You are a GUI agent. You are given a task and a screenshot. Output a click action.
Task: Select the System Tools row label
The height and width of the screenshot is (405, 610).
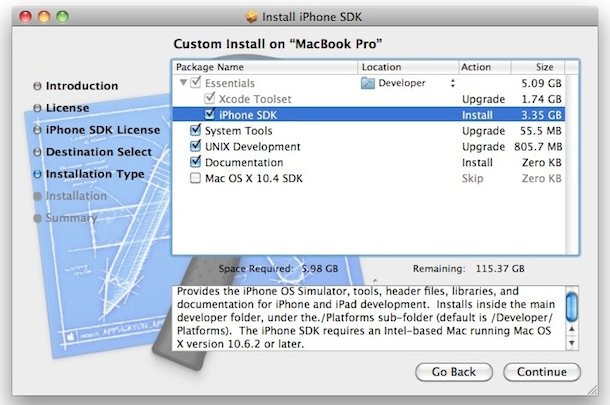point(238,131)
